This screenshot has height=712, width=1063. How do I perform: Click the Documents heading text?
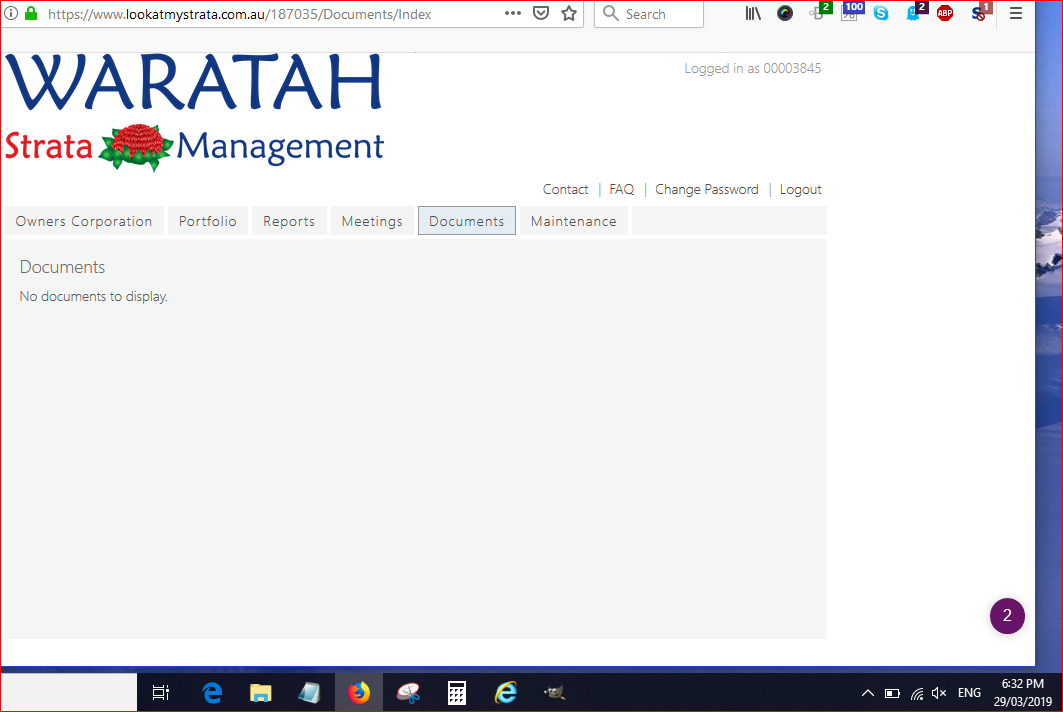coord(62,267)
